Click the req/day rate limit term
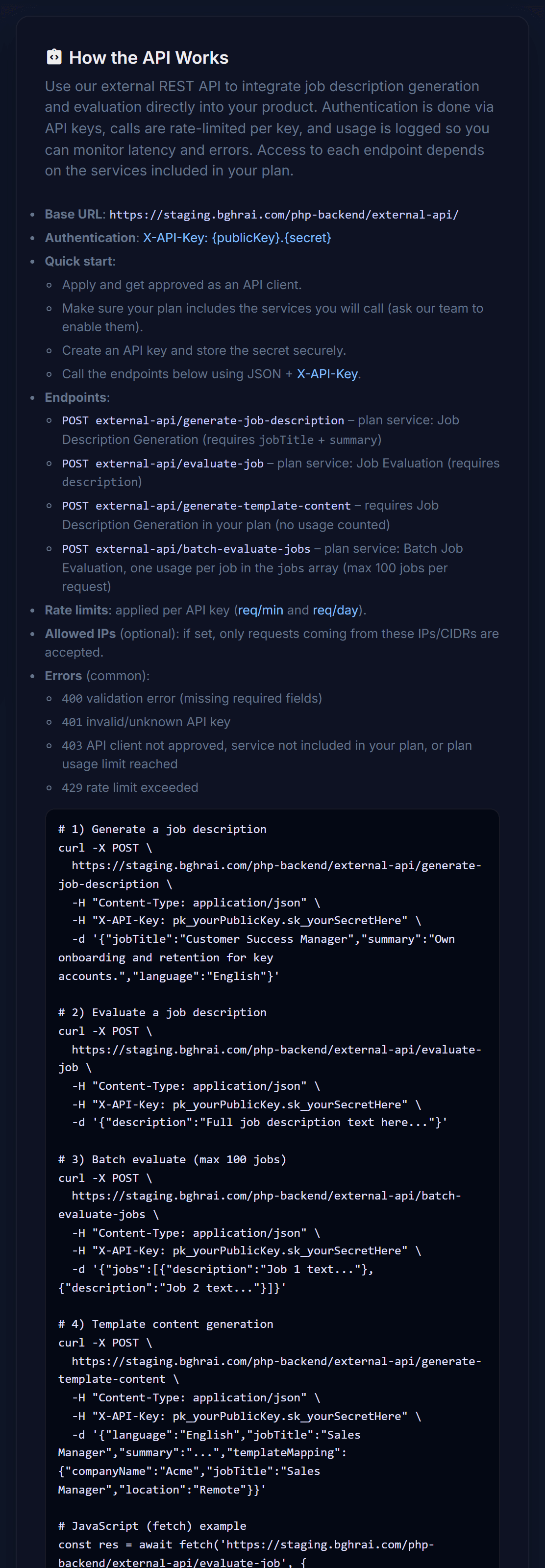Viewport: 545px width, 1568px height. click(x=336, y=610)
